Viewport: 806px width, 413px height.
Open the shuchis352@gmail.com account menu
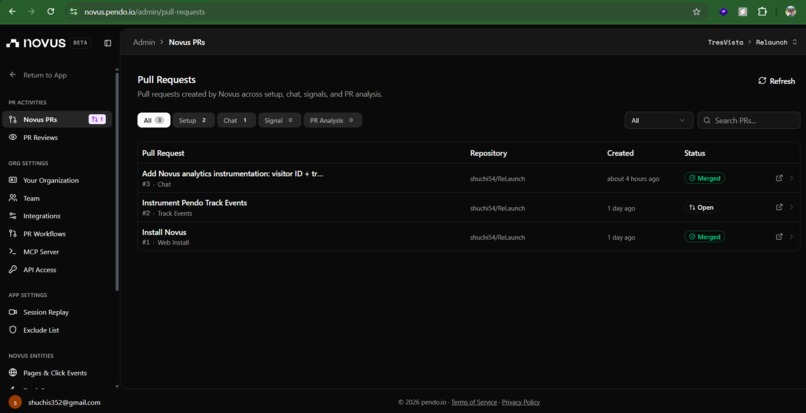(55, 402)
